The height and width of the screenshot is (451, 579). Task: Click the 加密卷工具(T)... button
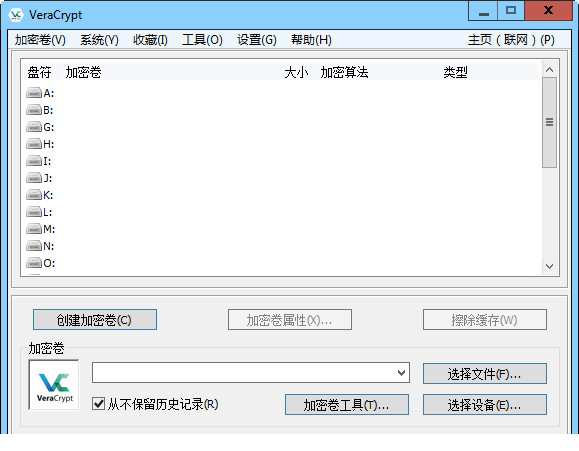click(347, 404)
